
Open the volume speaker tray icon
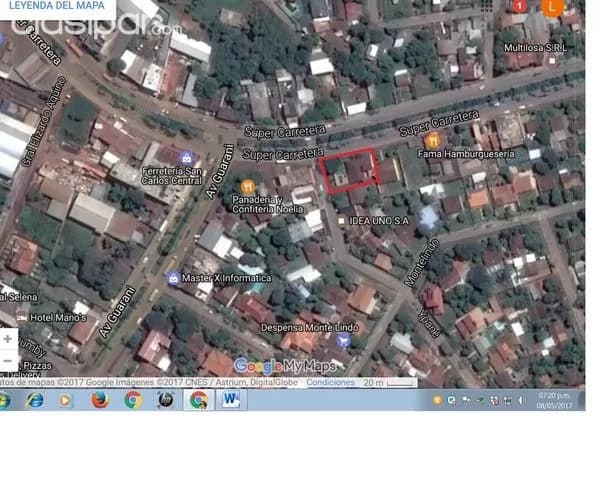coord(521,401)
